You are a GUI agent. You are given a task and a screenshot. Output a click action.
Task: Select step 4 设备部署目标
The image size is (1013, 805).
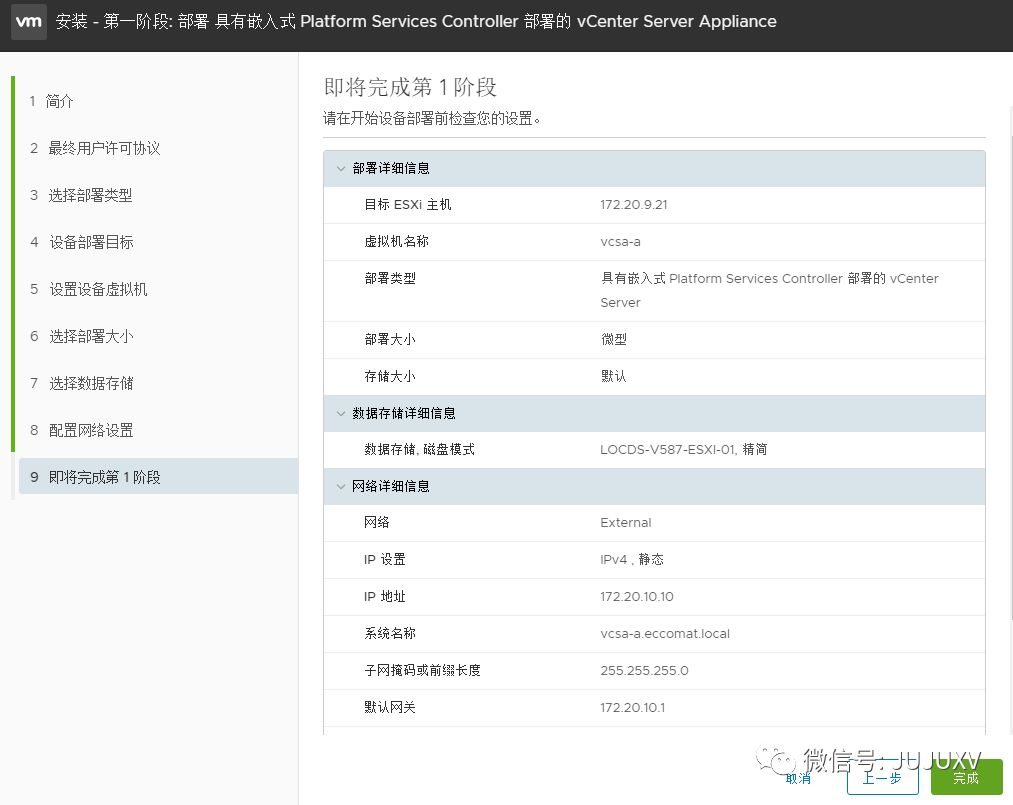(81, 242)
